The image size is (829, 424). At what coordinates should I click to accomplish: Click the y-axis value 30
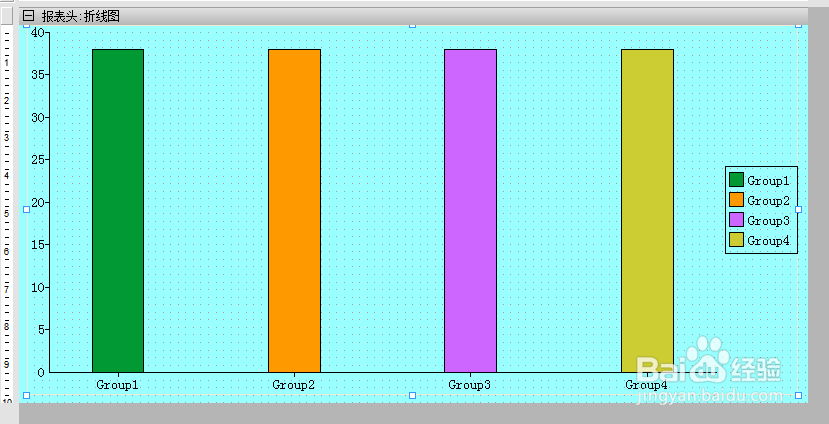[x=38, y=117]
